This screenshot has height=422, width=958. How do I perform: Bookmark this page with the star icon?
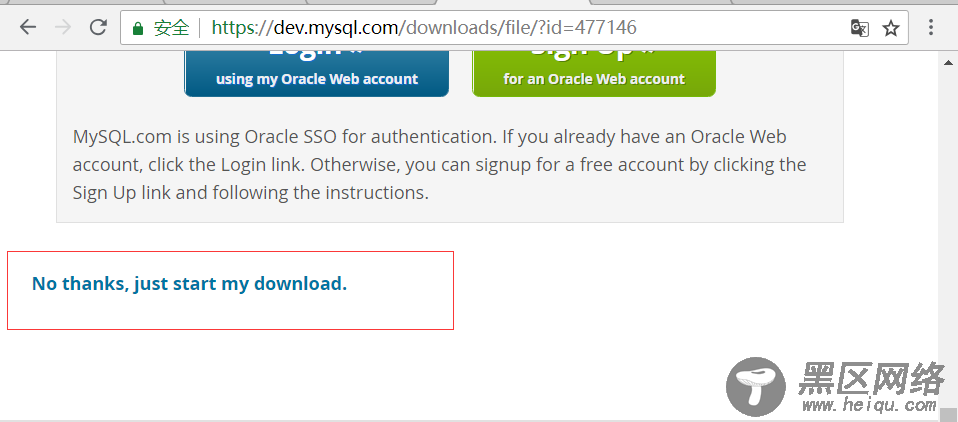click(x=891, y=27)
